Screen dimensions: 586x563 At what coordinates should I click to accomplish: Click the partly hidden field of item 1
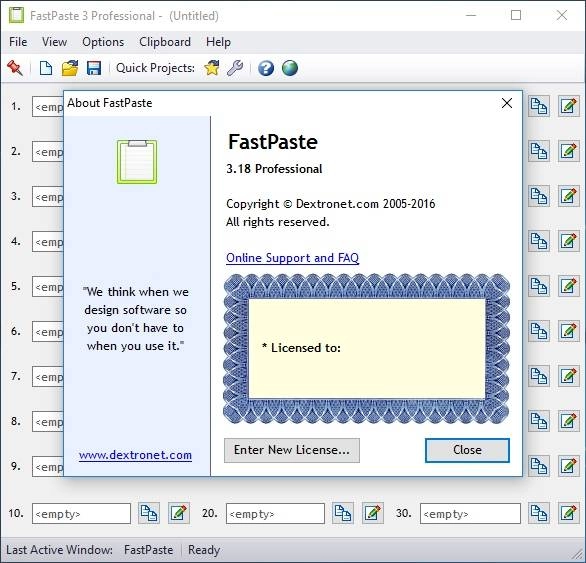[48, 107]
